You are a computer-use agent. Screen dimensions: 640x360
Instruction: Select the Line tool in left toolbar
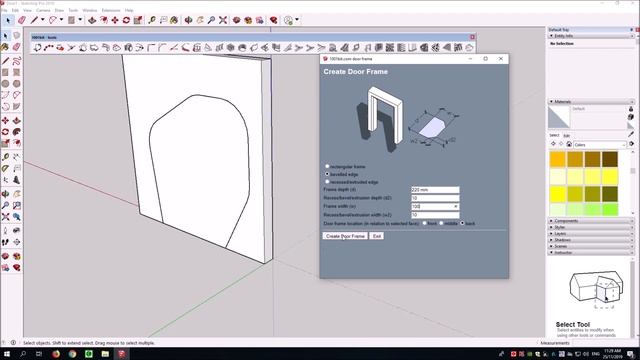tap(5, 61)
